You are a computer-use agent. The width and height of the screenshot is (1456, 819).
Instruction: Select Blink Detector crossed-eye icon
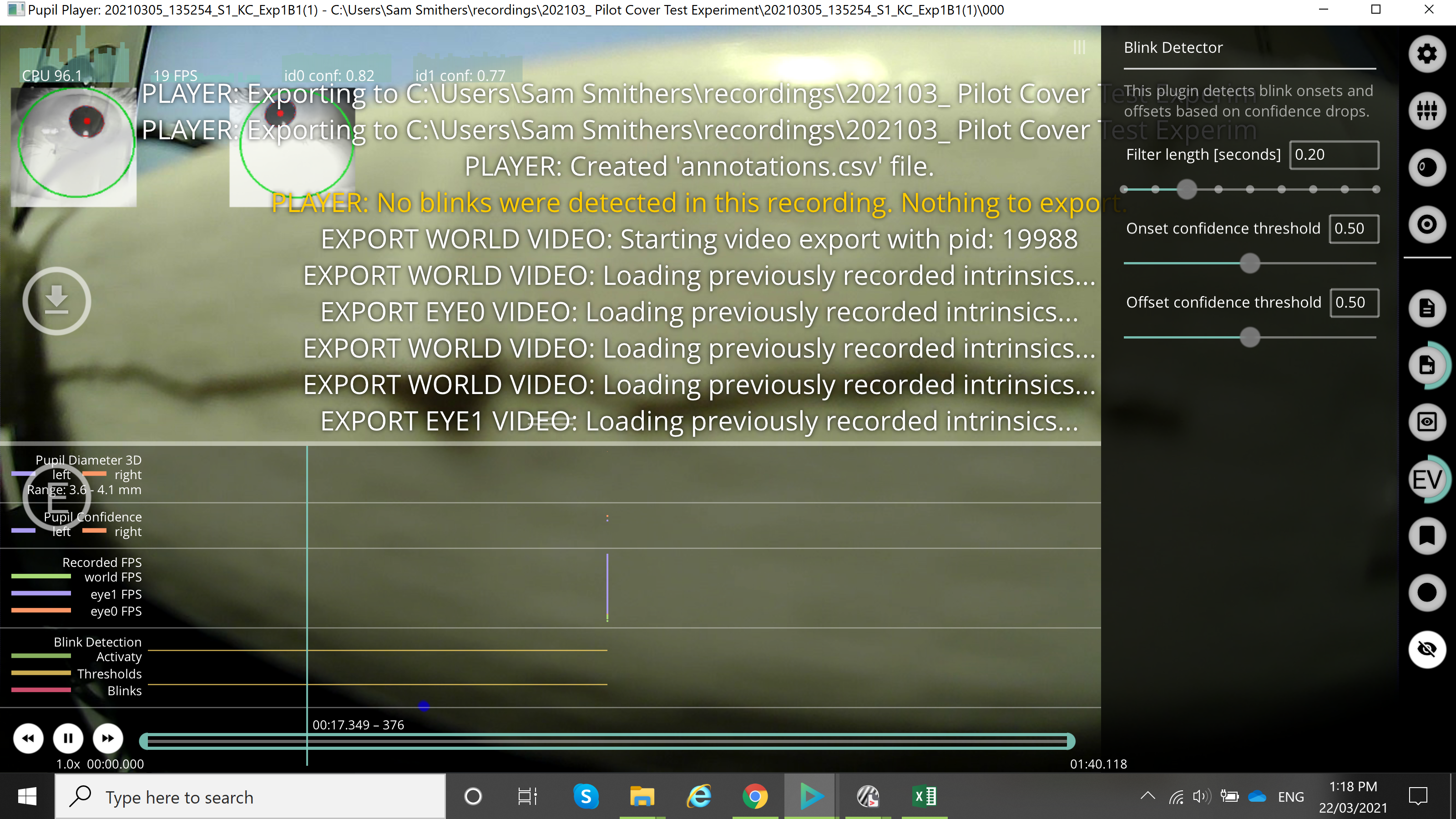point(1426,649)
